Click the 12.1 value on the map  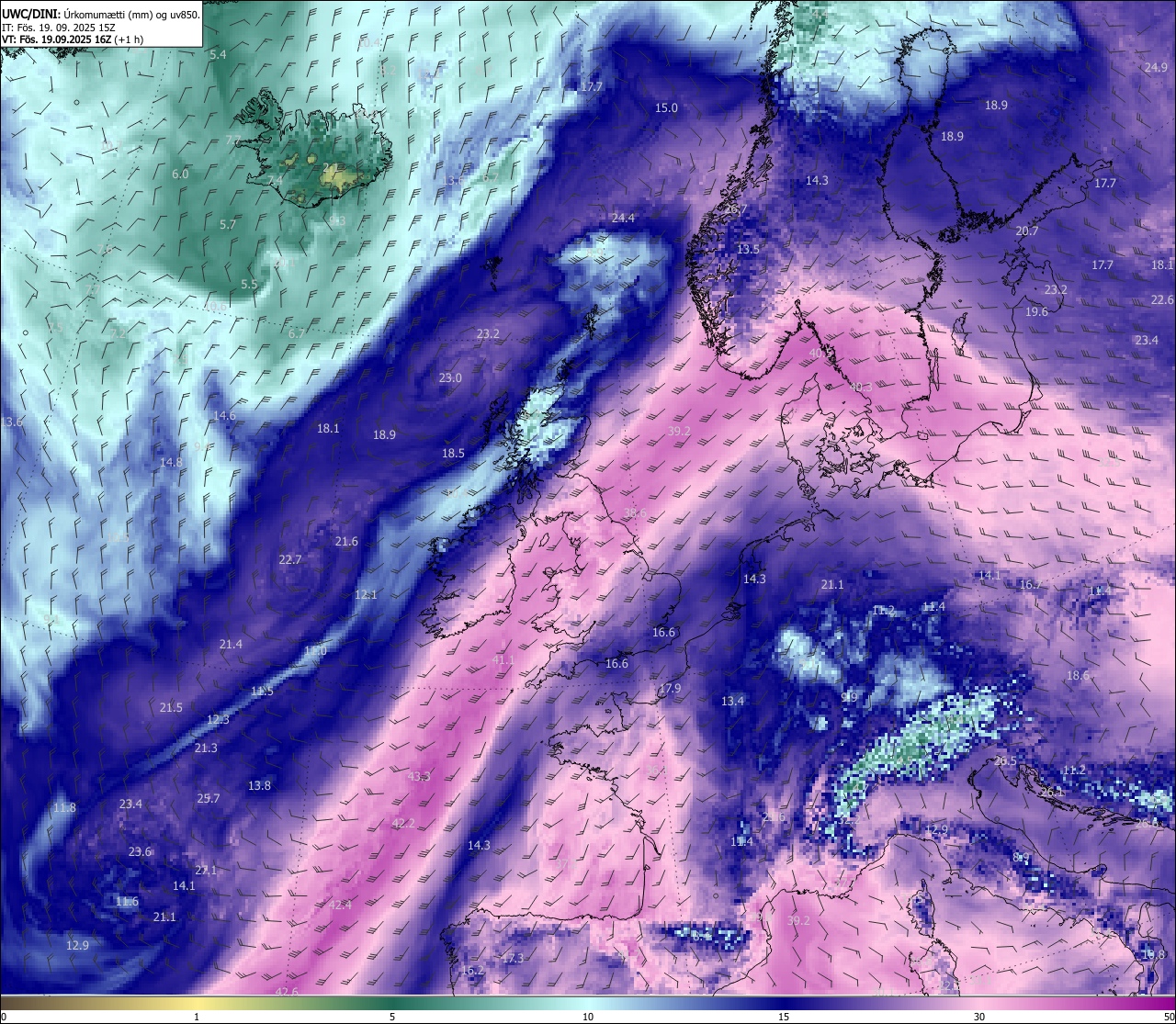(366, 595)
